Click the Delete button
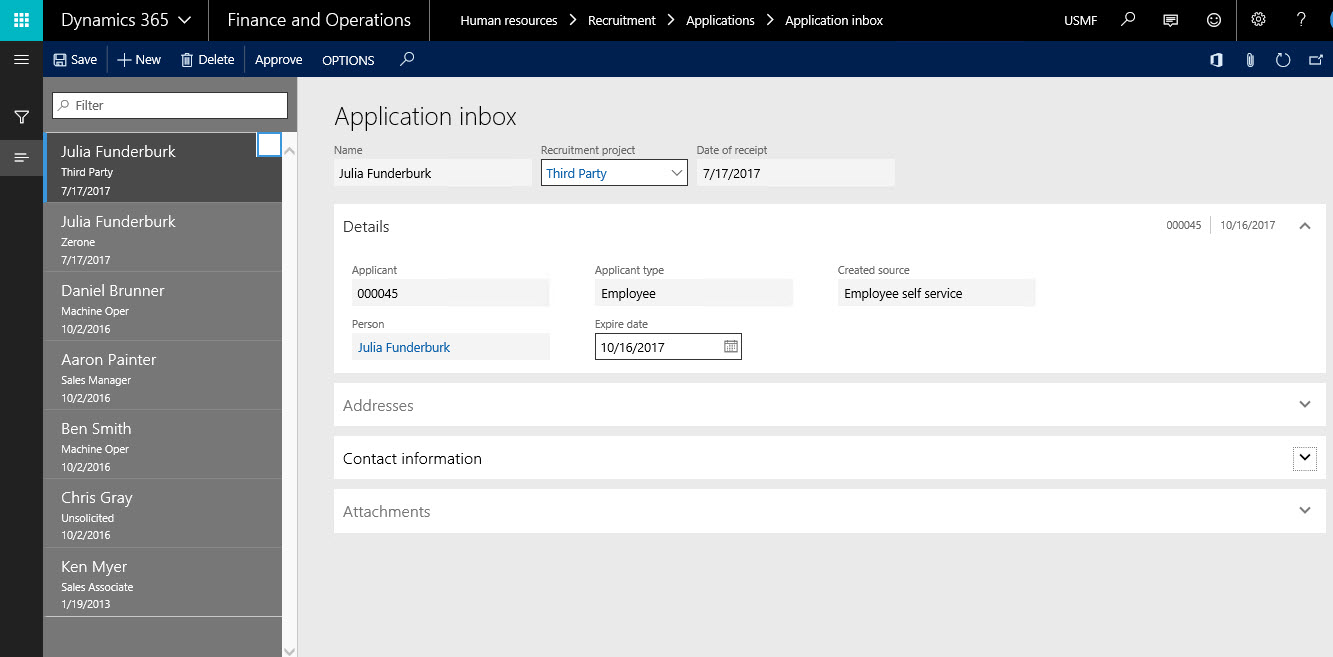 (207, 60)
